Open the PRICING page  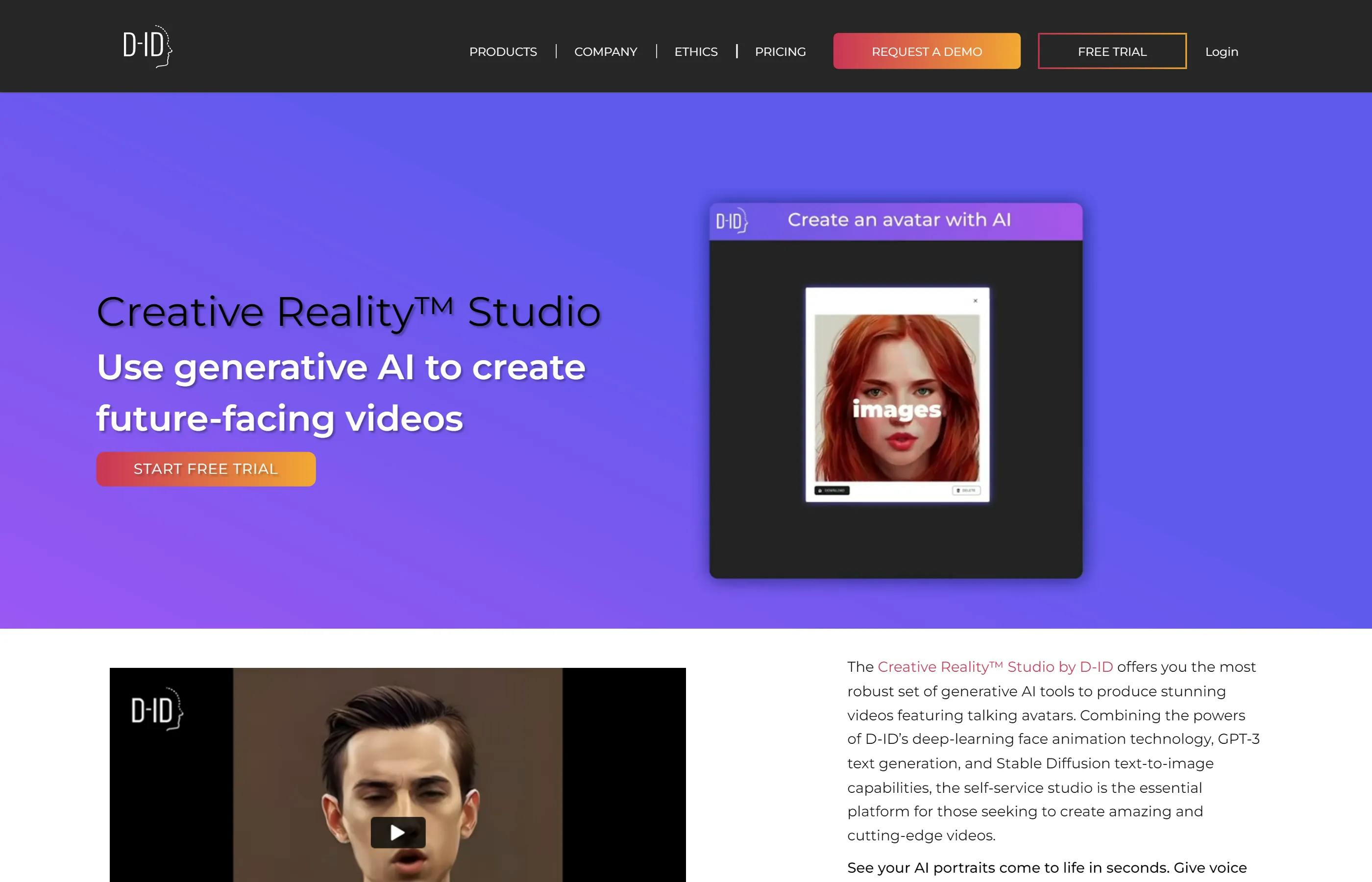click(780, 51)
